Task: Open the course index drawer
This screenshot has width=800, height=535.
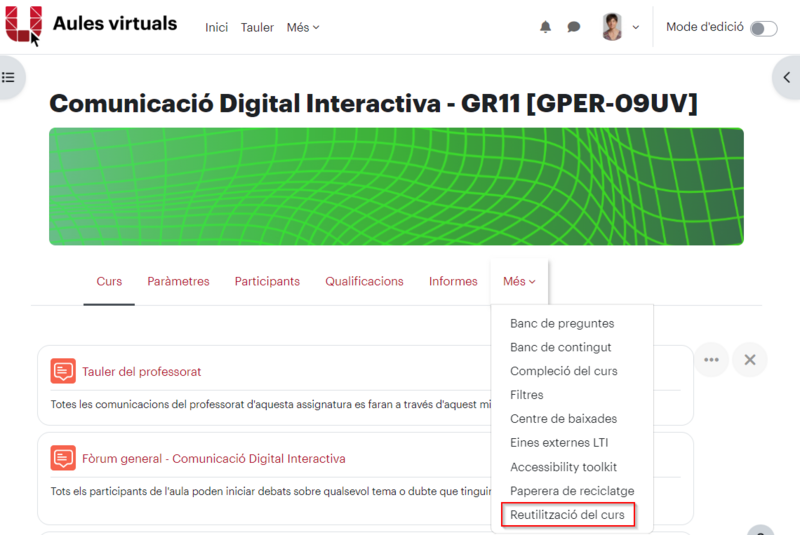Action: click(8, 78)
